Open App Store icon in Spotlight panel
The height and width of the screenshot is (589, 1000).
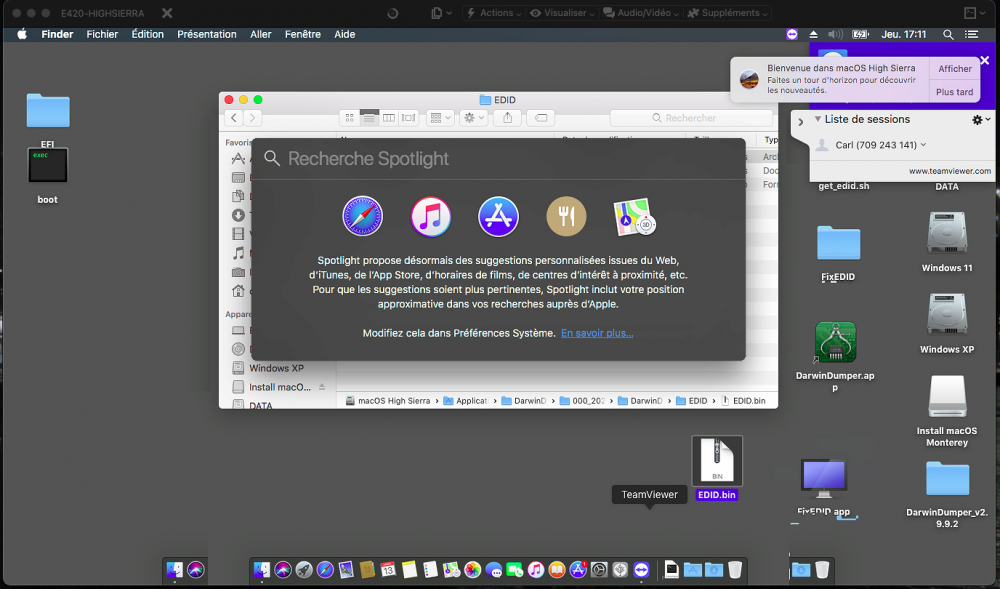pos(498,216)
